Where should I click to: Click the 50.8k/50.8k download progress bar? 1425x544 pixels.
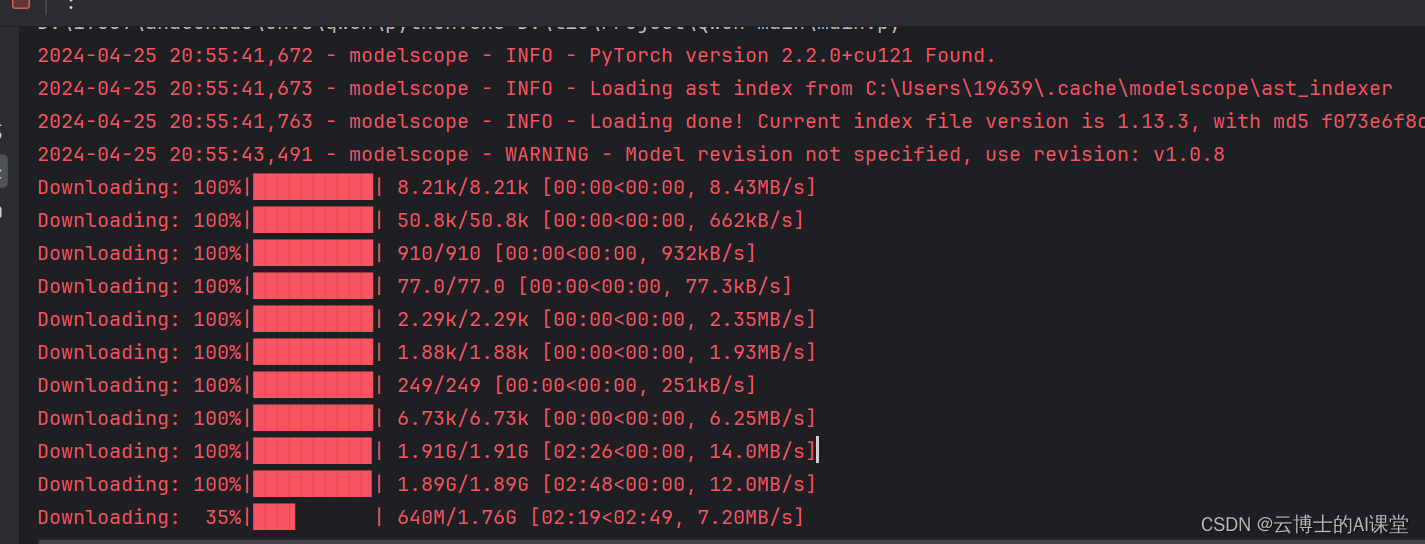pos(313,220)
